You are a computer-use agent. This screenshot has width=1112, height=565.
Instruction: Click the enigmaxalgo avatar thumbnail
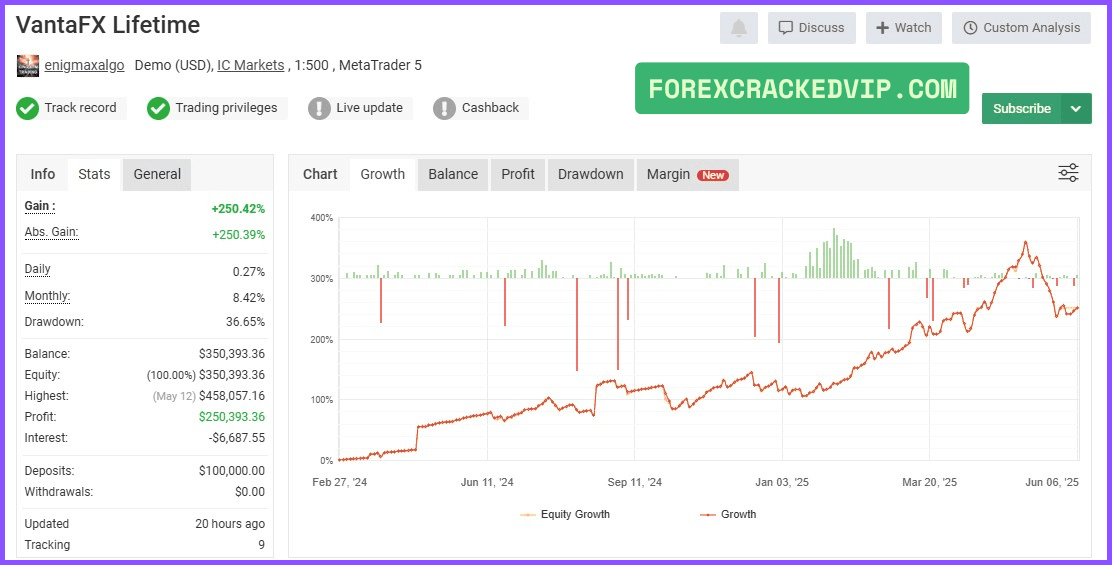[28, 65]
